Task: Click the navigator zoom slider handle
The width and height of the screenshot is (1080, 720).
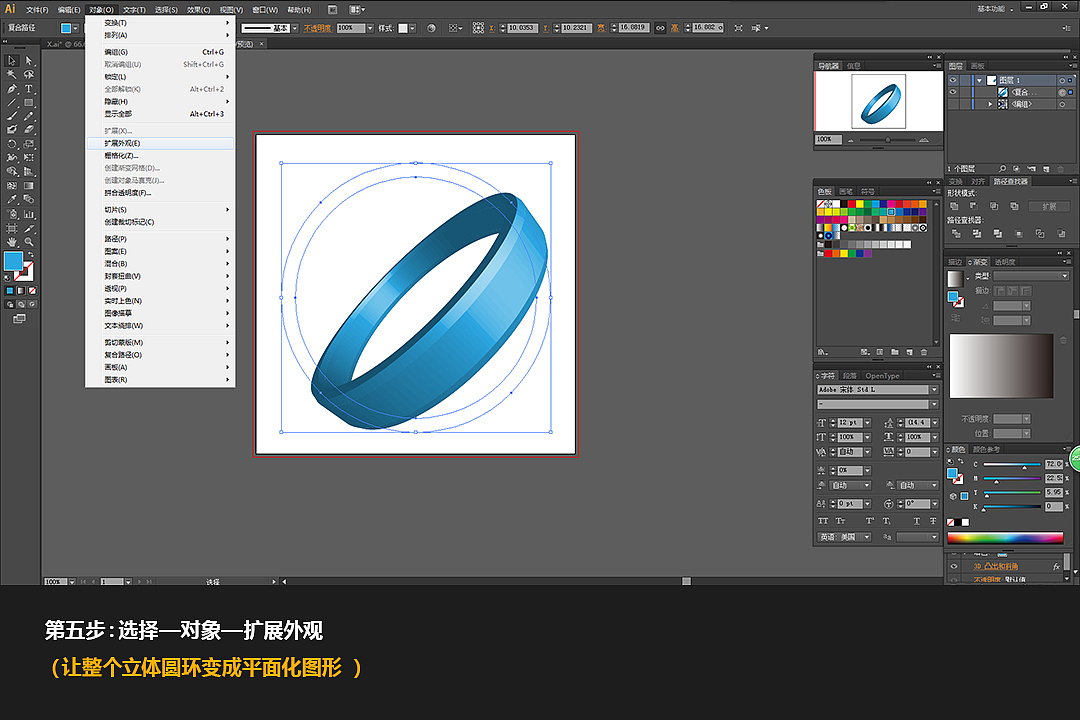Action: click(888, 140)
